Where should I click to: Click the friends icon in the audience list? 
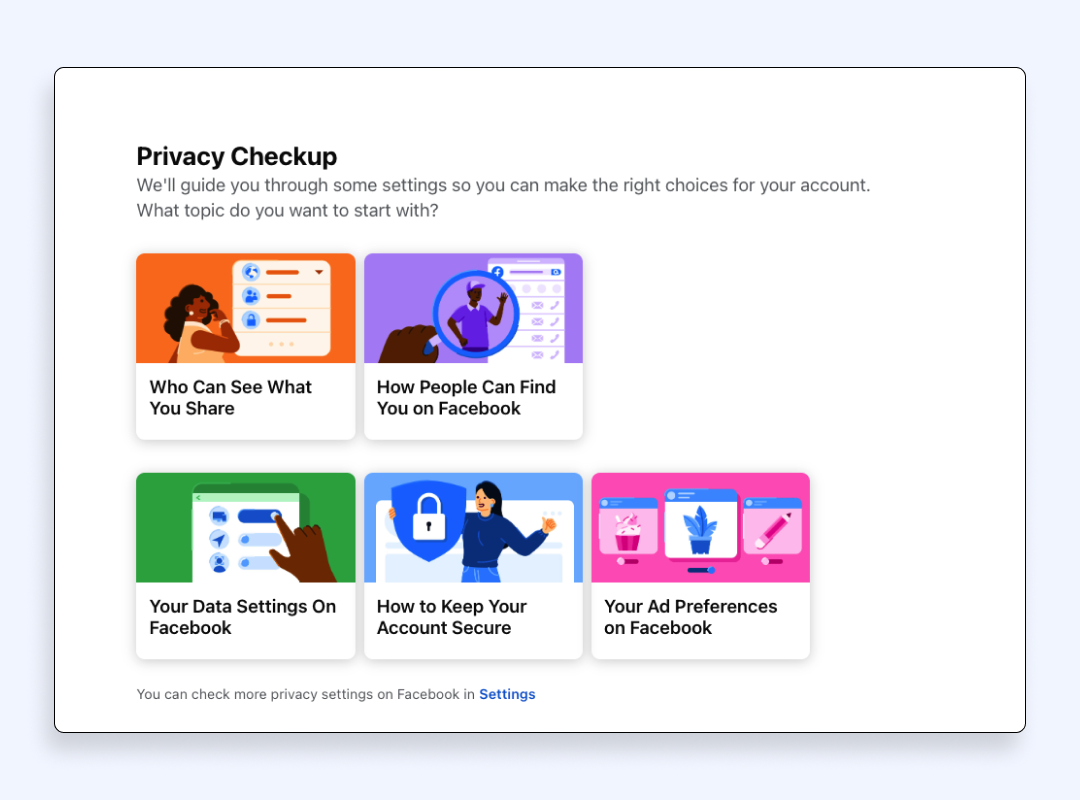coord(251,296)
